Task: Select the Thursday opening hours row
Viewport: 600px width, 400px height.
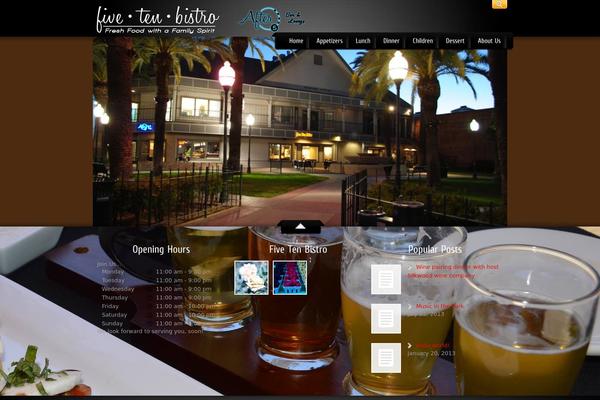Action: point(157,297)
